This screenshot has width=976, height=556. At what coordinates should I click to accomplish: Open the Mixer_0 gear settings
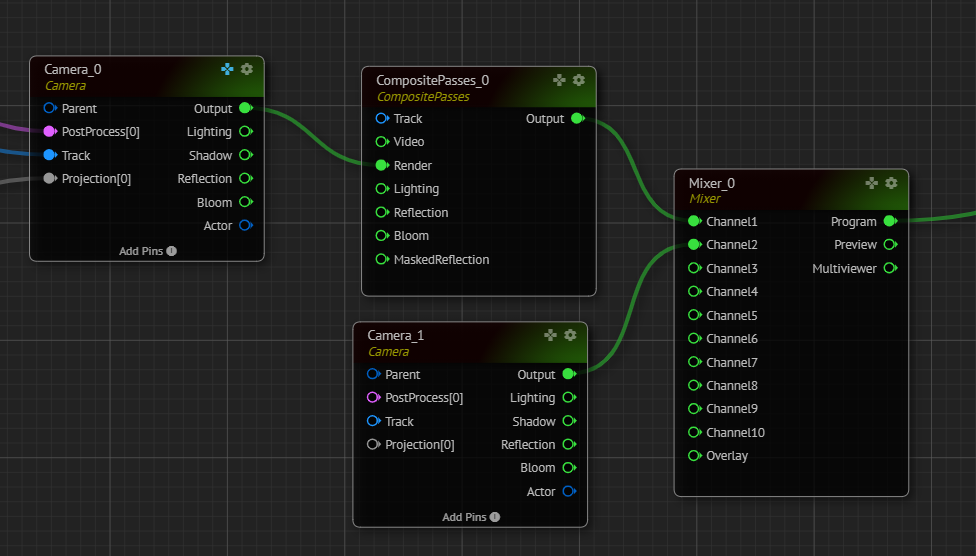coord(891,183)
